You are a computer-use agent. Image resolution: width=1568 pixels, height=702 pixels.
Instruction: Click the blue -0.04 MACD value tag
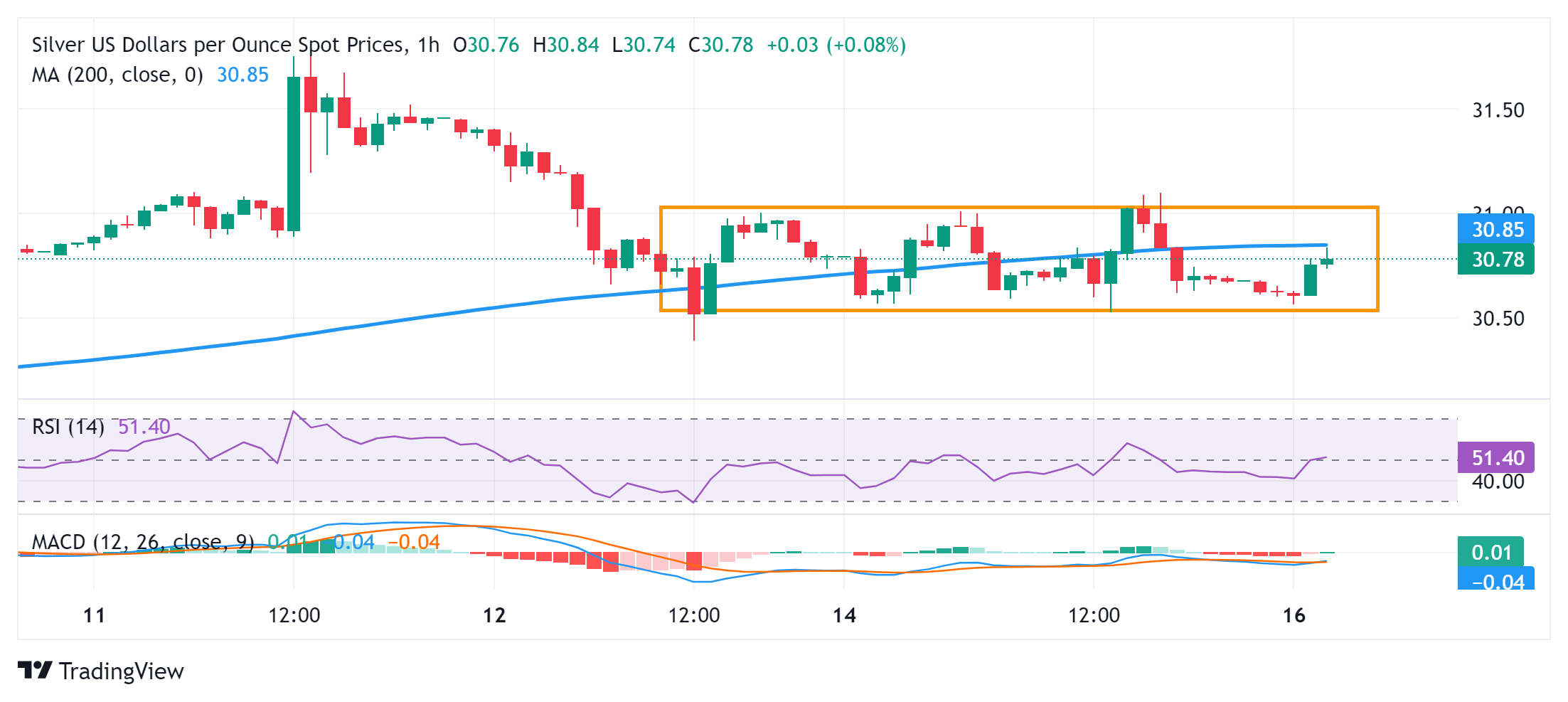pyautogui.click(x=1496, y=580)
